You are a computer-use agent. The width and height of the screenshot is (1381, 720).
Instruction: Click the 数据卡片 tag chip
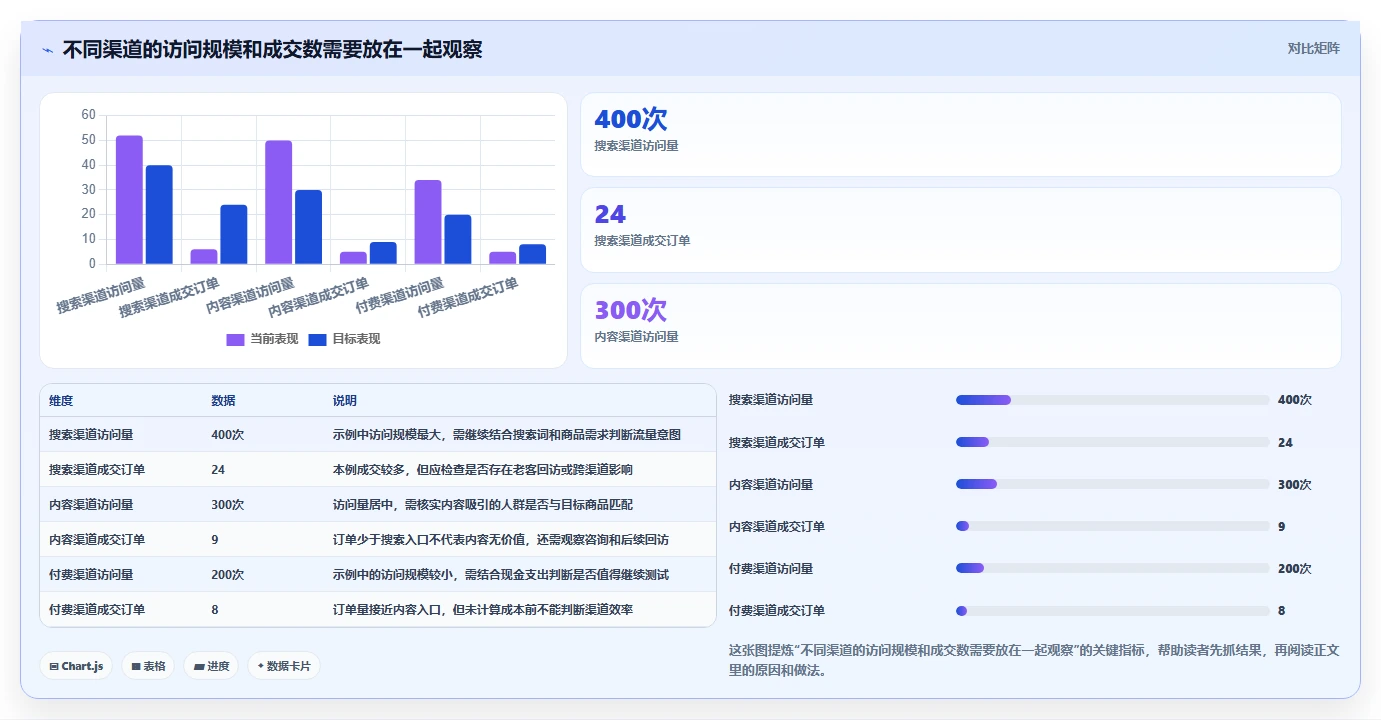pos(284,666)
